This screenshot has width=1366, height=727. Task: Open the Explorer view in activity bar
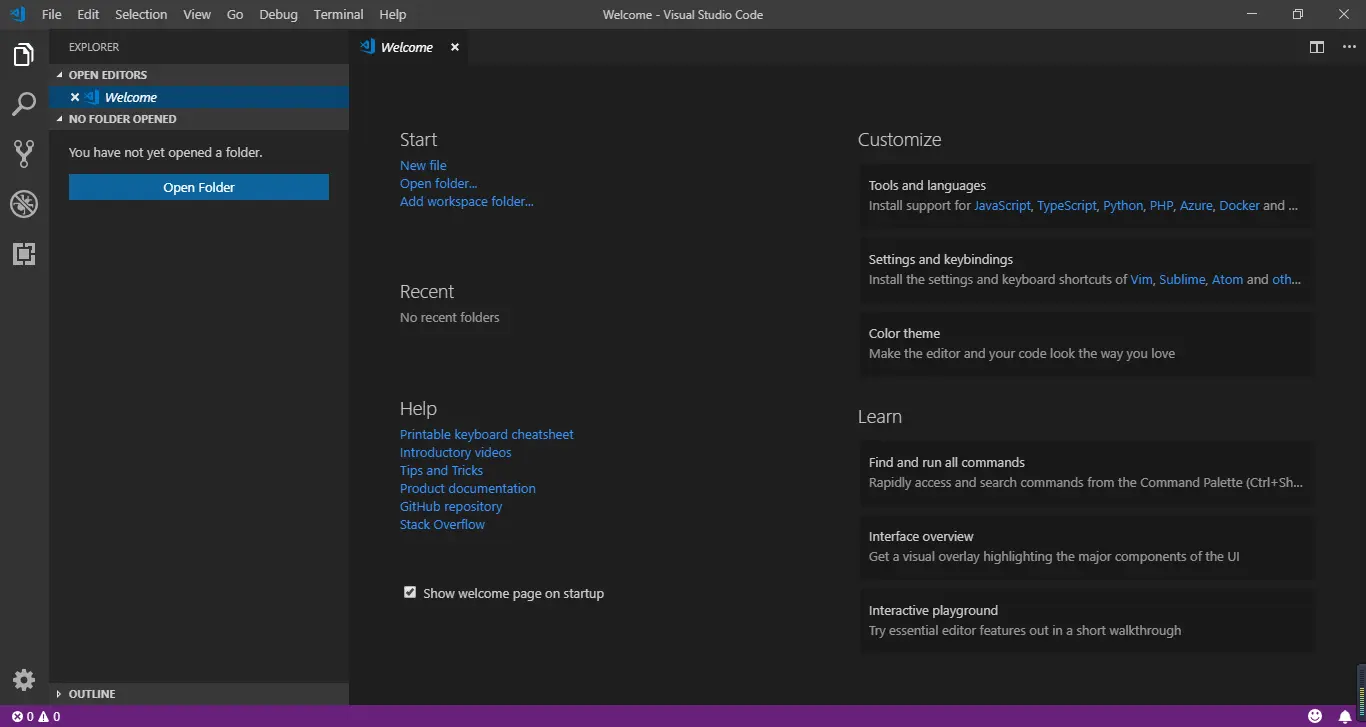pos(24,55)
